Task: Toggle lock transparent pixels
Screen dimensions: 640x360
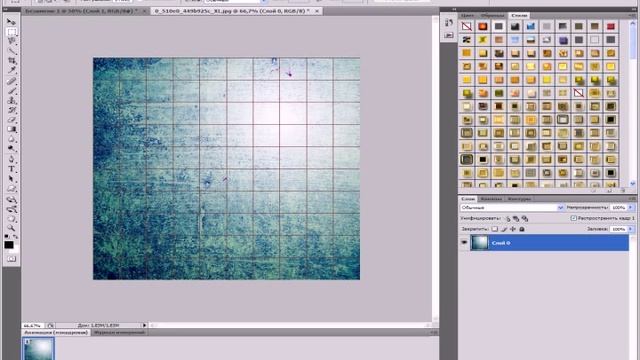Action: 495,229
